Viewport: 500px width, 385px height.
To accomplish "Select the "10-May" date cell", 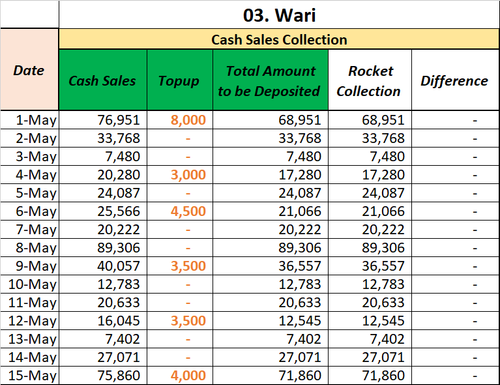I will [29, 284].
